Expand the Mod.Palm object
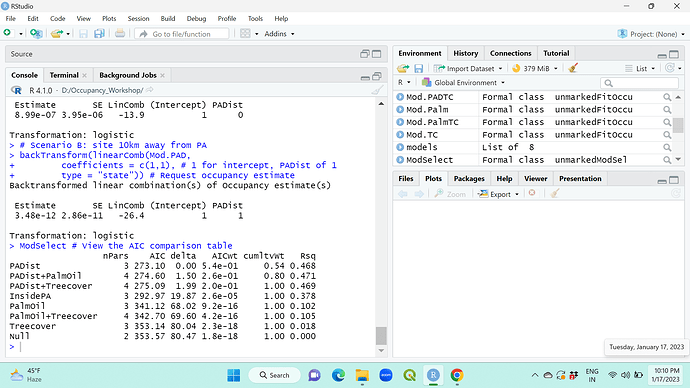The image size is (690, 388). click(x=400, y=110)
